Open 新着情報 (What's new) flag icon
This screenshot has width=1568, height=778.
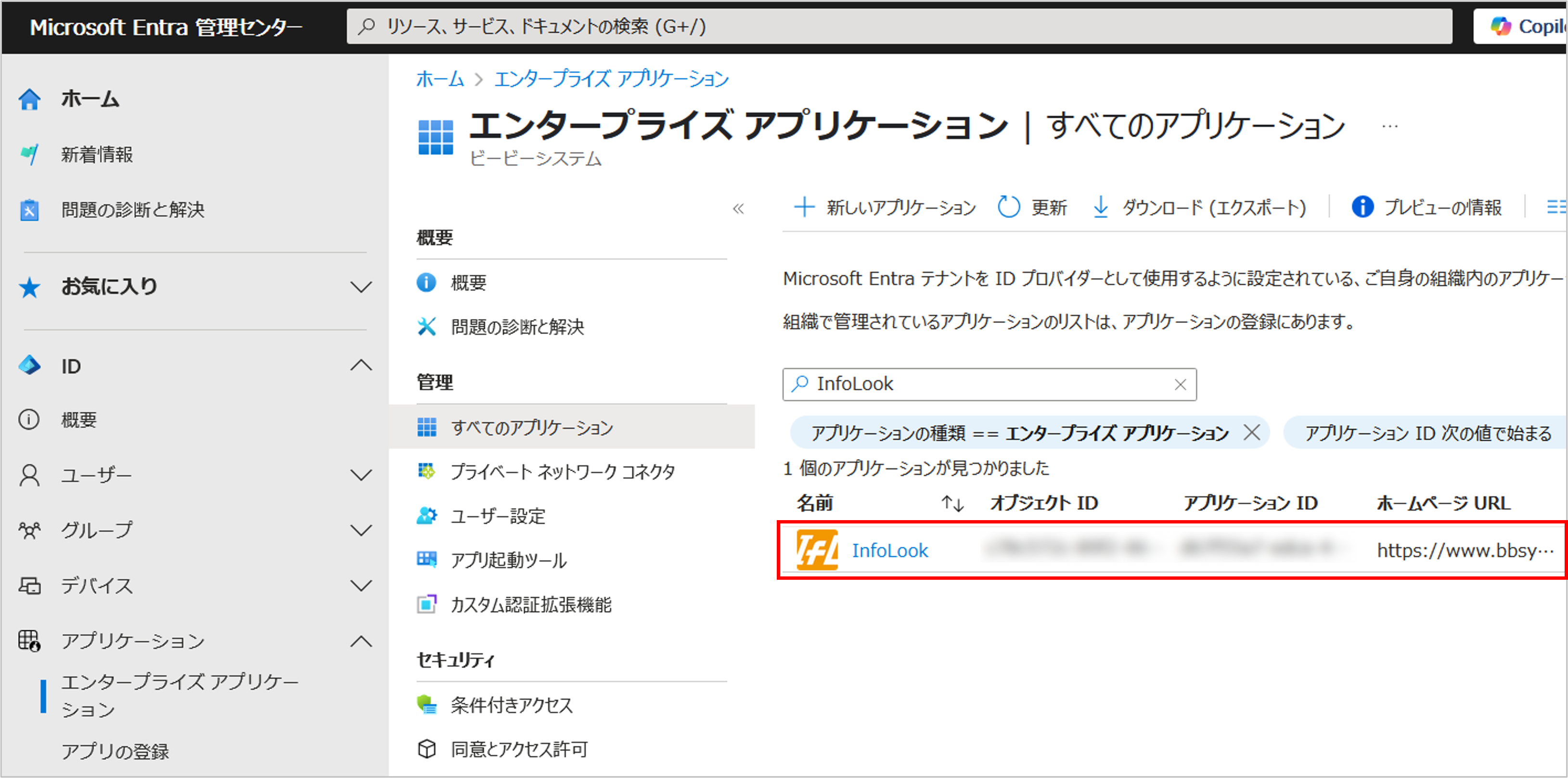(x=29, y=154)
